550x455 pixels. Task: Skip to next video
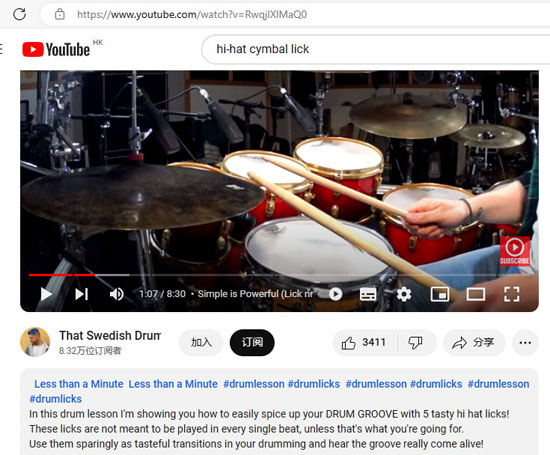pyautogui.click(x=81, y=294)
